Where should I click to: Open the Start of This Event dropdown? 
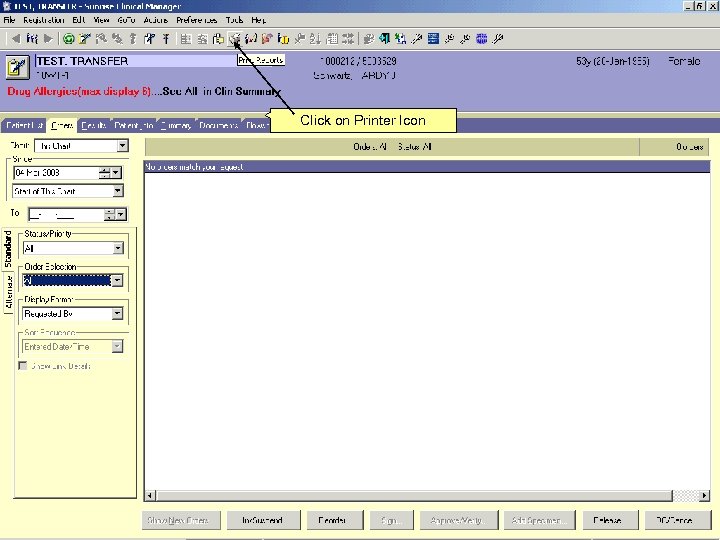click(118, 191)
